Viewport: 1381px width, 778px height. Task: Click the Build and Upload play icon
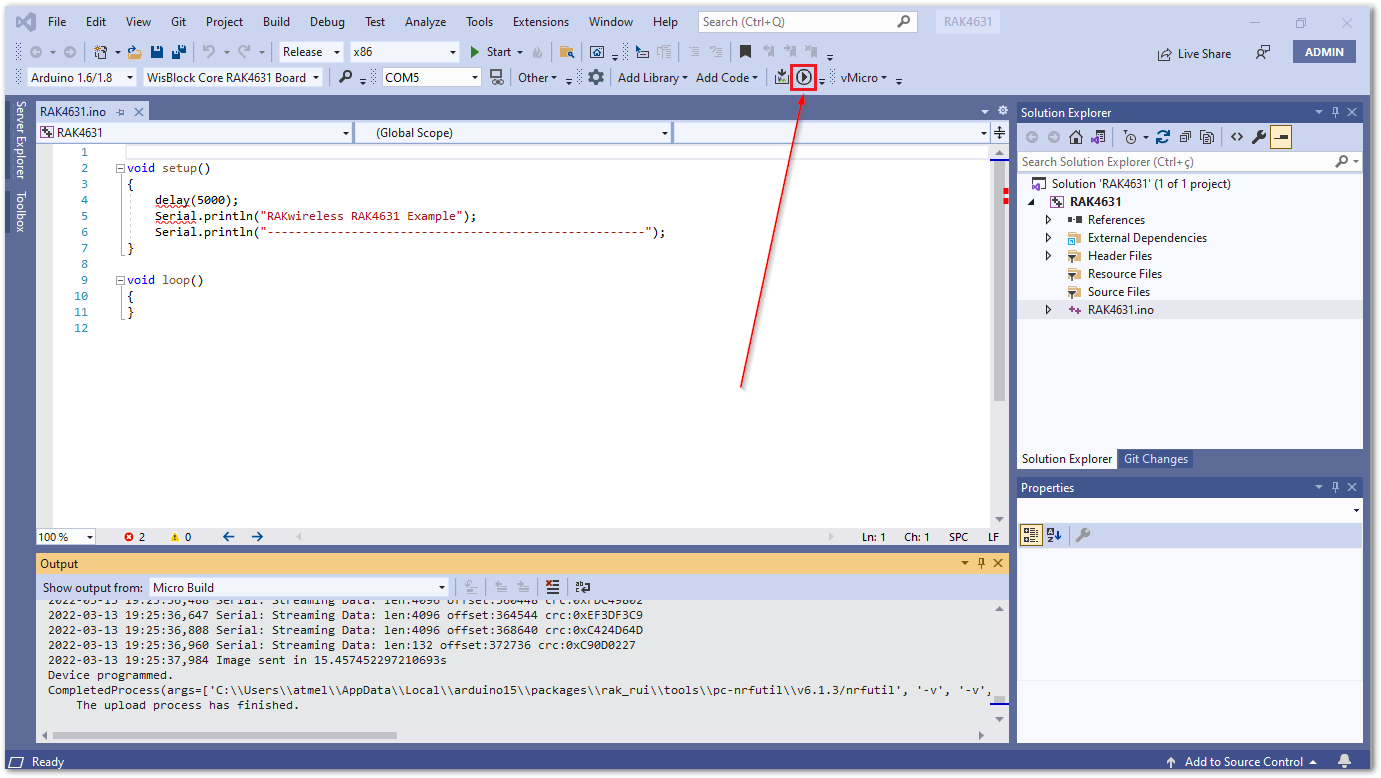(x=804, y=77)
